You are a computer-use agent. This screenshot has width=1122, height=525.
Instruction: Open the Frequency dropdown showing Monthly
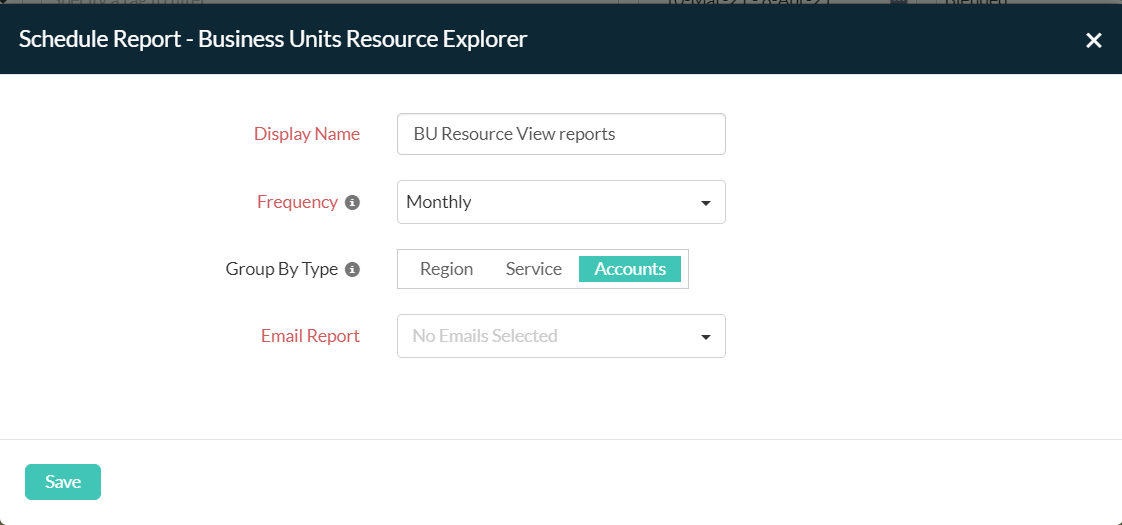[x=561, y=202]
